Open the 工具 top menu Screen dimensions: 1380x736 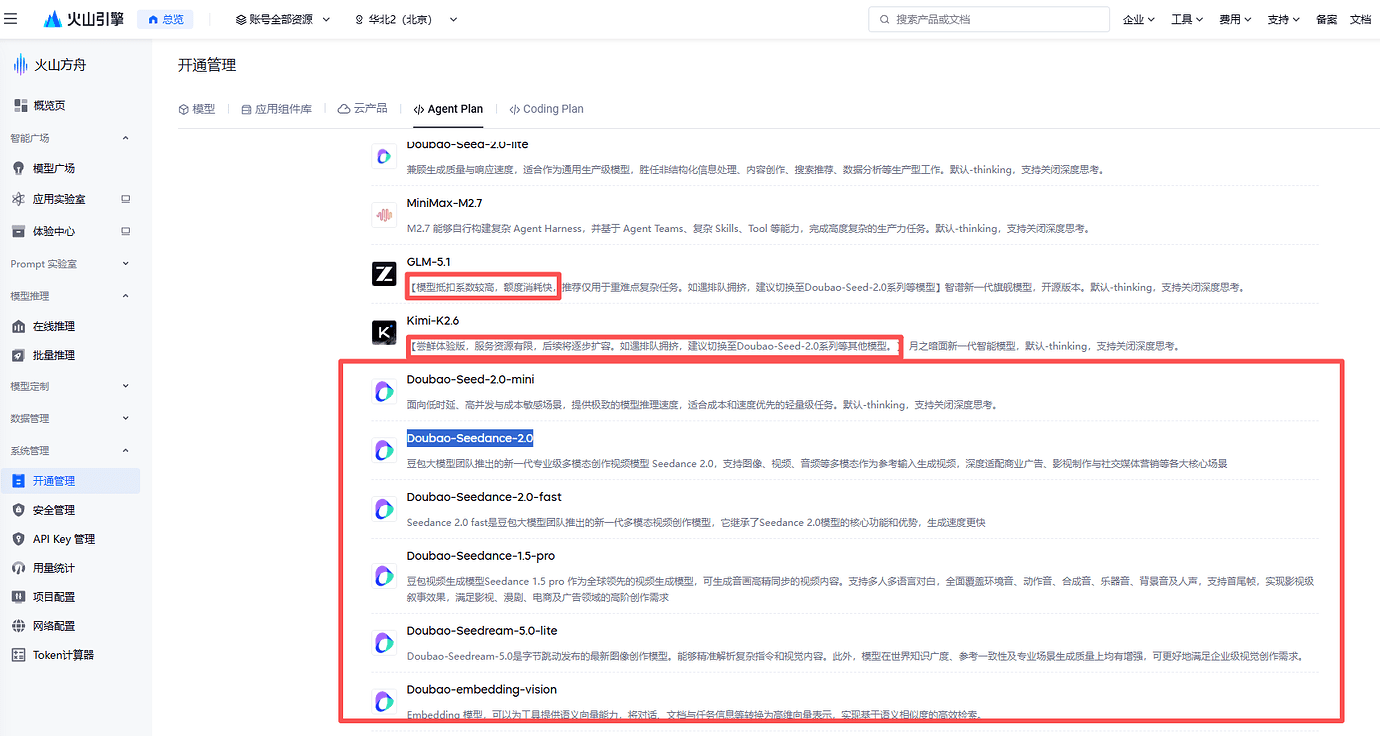click(x=1186, y=19)
